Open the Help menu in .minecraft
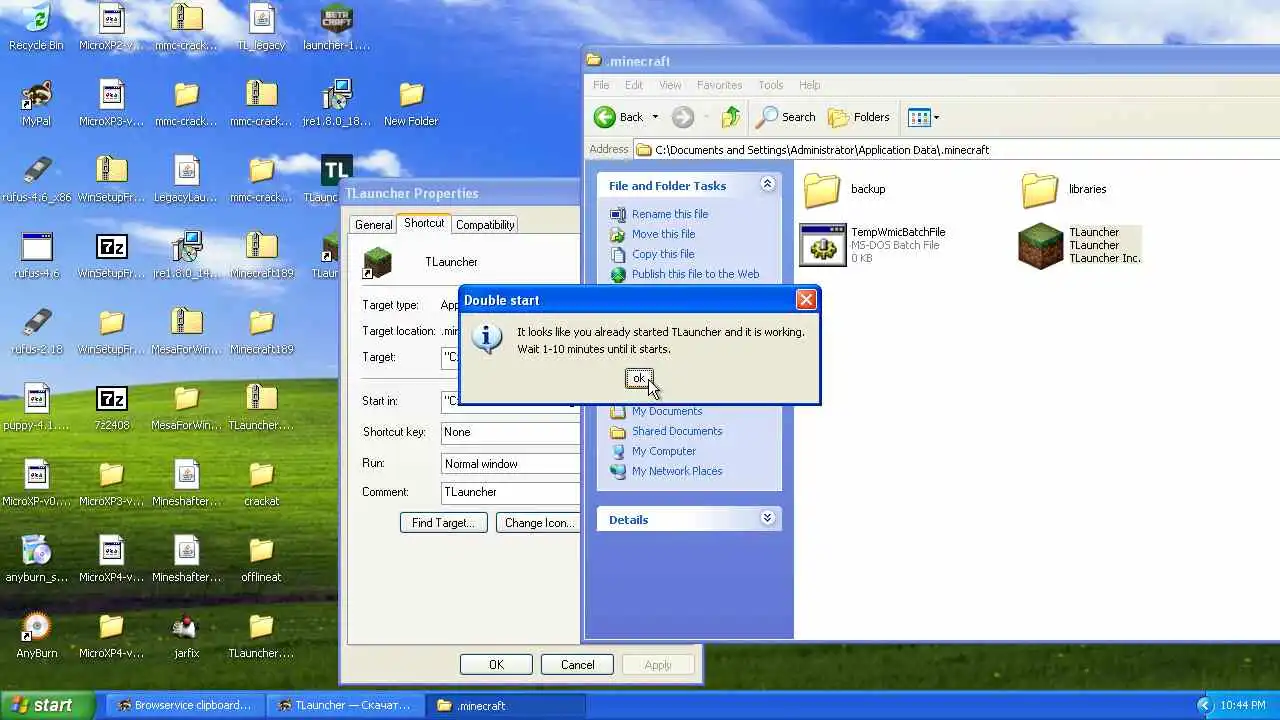Screen dimensions: 1280x720 810,85
